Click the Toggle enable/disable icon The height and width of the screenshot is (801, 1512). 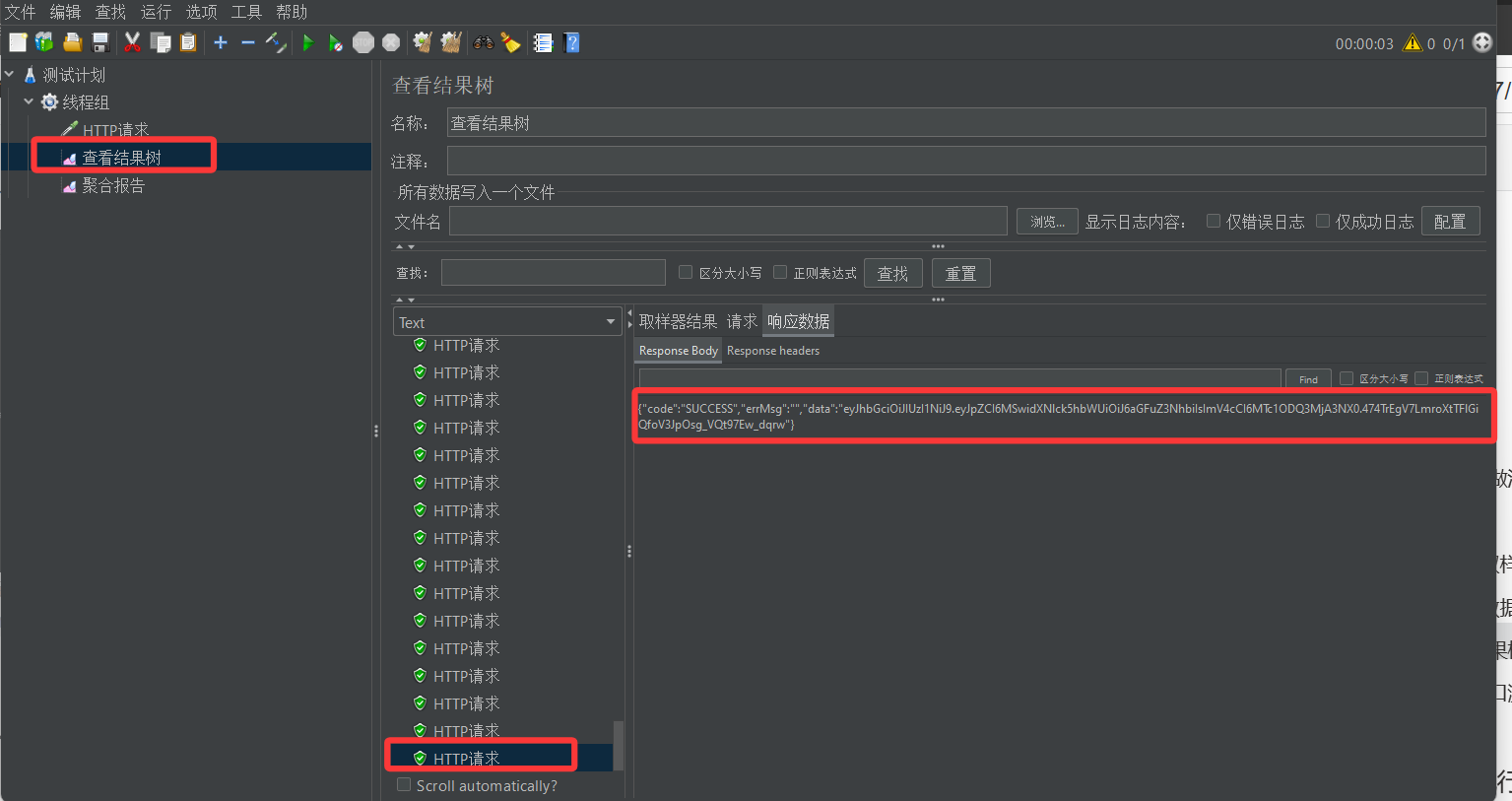tap(276, 42)
